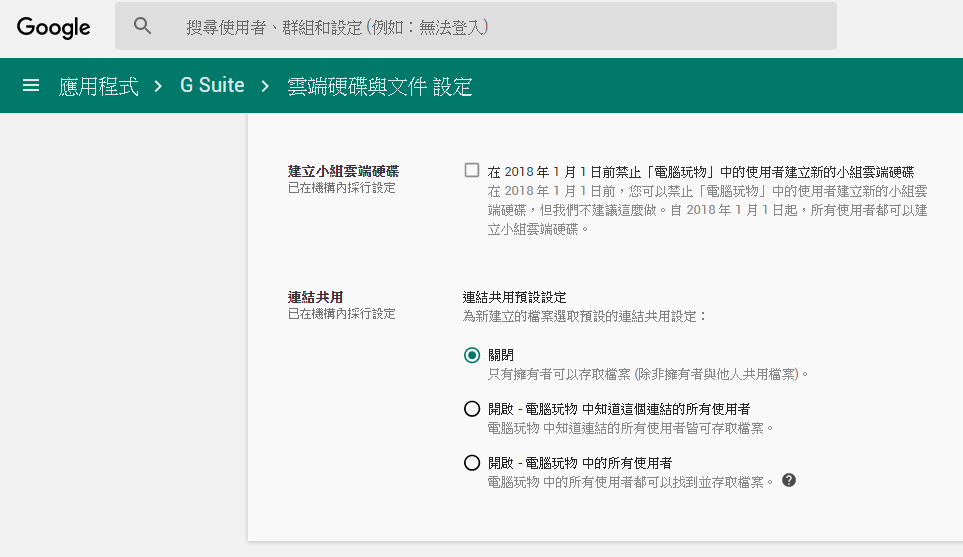
Task: Click the search magnifier icon
Action: pyautogui.click(x=142, y=26)
